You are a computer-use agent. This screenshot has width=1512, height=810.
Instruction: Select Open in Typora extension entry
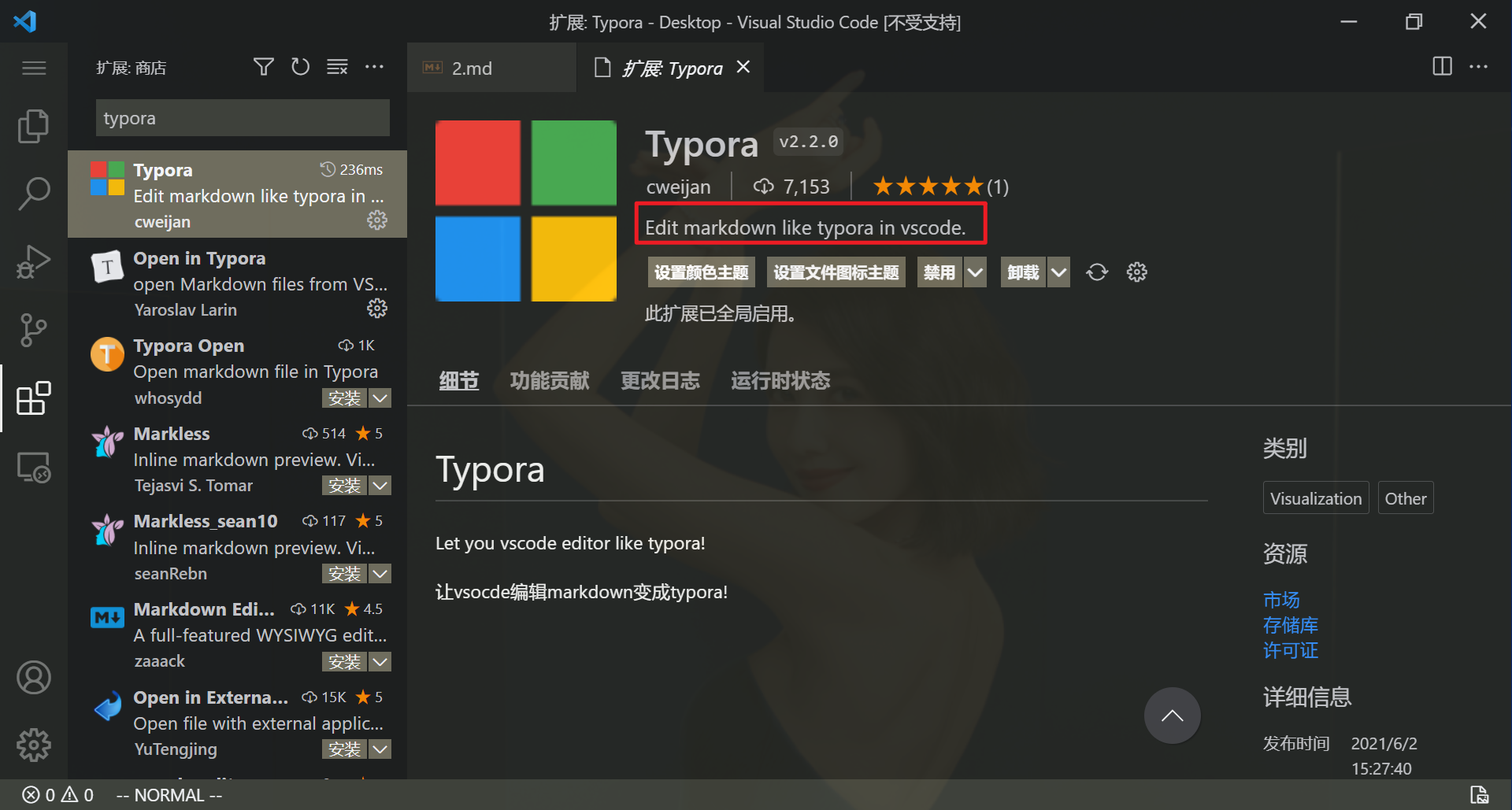click(x=237, y=283)
